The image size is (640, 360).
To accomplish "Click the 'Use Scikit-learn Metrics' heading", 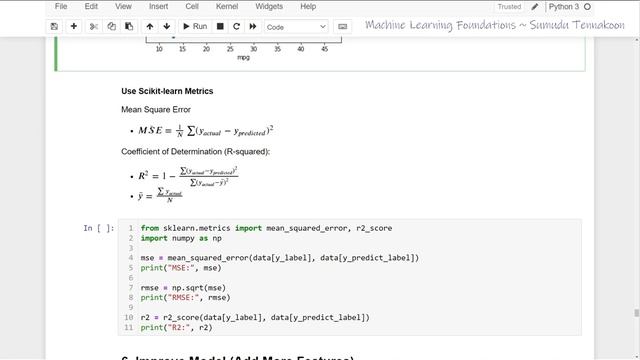I will (167, 91).
